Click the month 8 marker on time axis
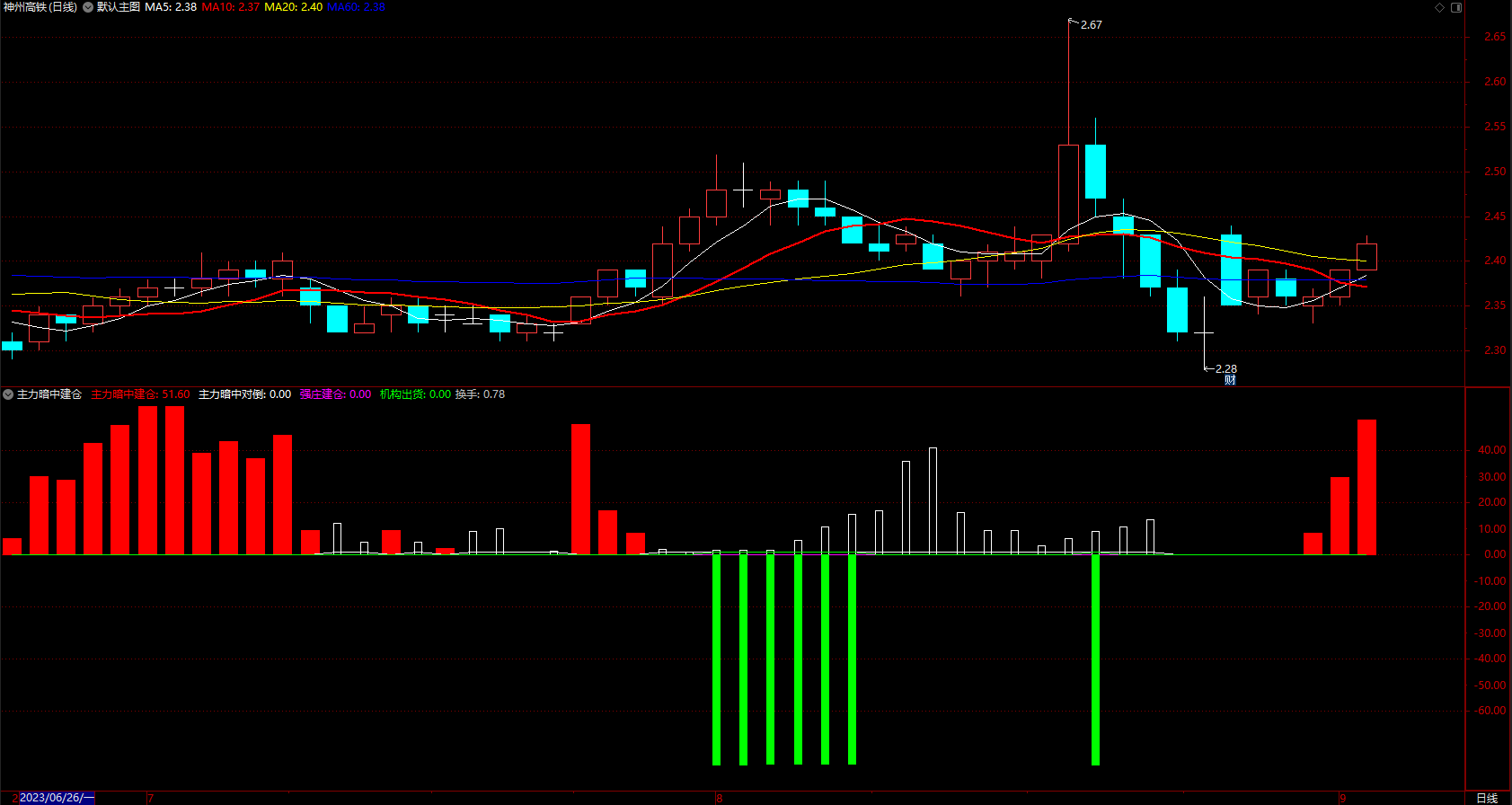Image resolution: width=1512 pixels, height=805 pixels. pos(719,798)
